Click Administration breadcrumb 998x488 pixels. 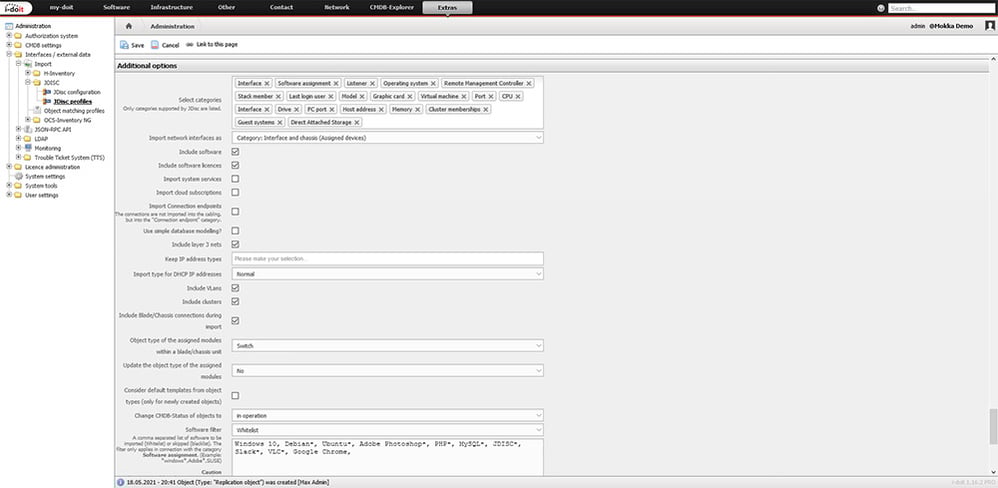point(172,26)
